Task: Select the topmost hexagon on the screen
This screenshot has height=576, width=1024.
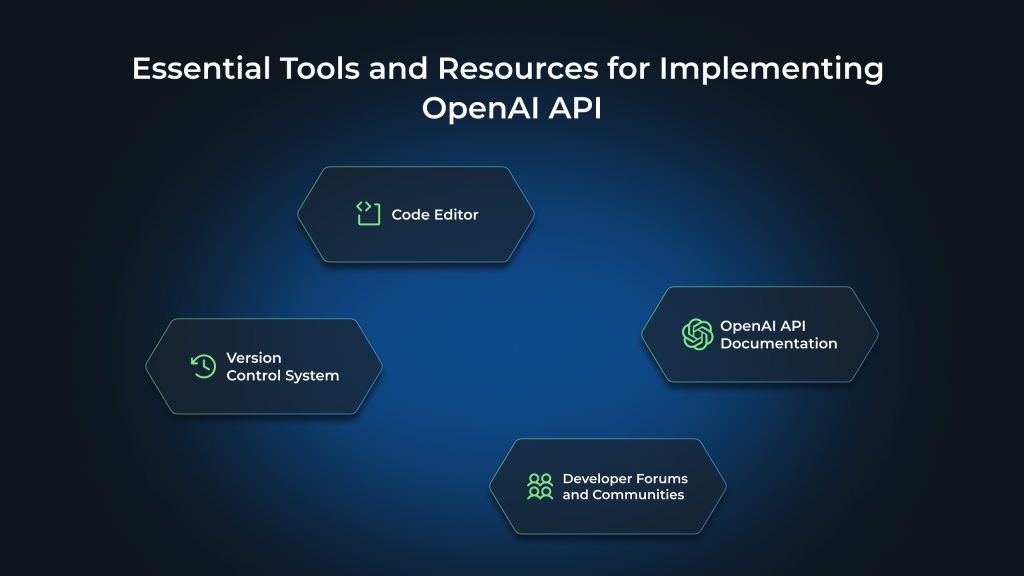Action: pyautogui.click(x=415, y=213)
